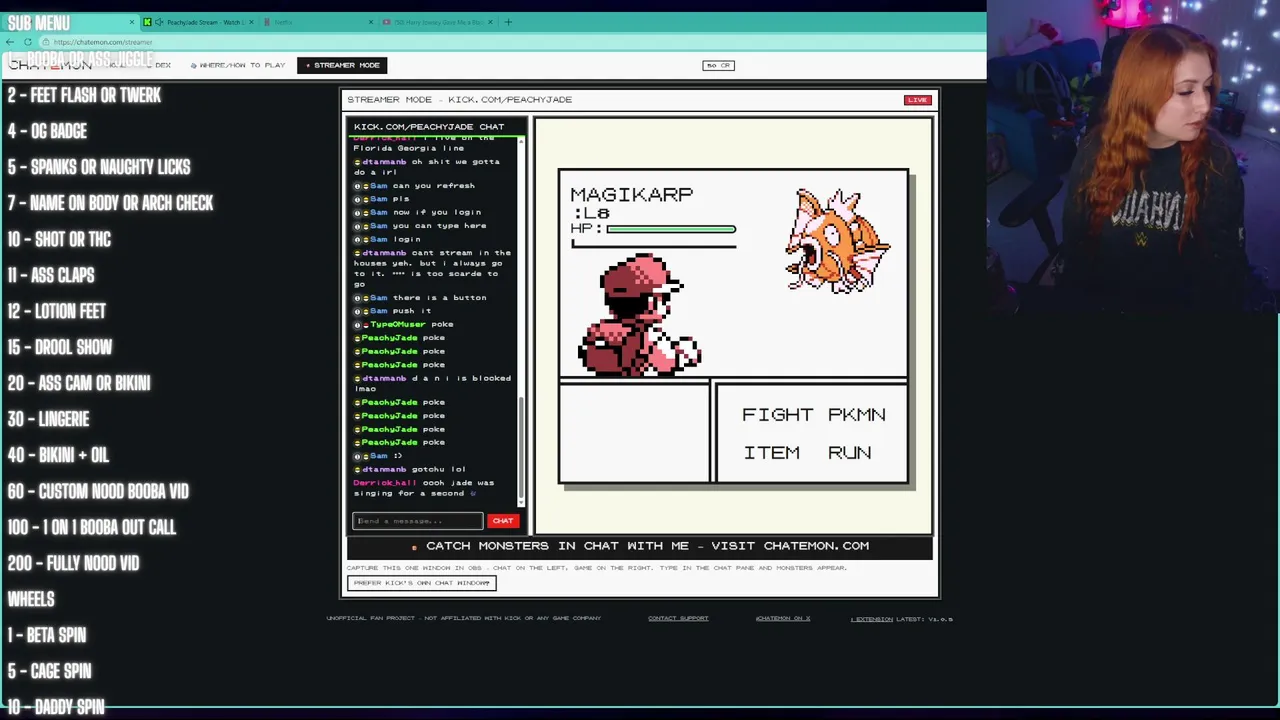Choose RUN in the battle menu
The height and width of the screenshot is (720, 1280).
[x=849, y=453]
